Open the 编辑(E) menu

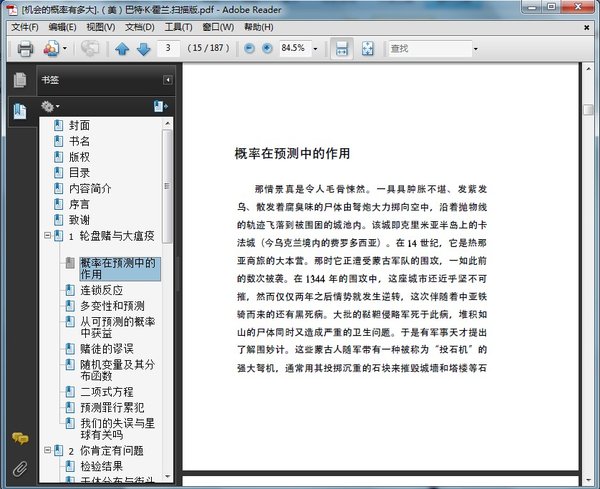(x=62, y=27)
